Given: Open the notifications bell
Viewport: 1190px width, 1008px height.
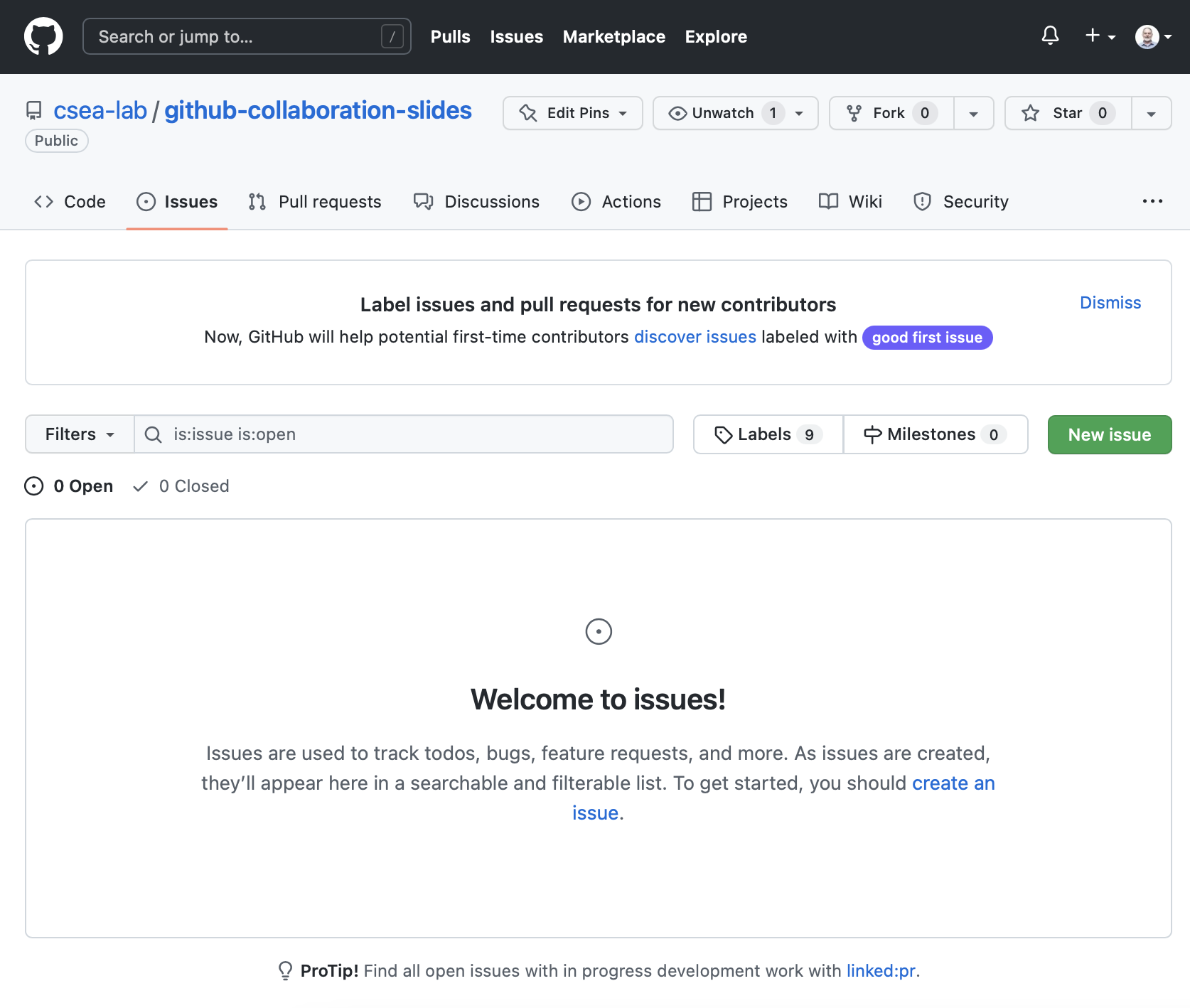Looking at the screenshot, I should point(1050,36).
